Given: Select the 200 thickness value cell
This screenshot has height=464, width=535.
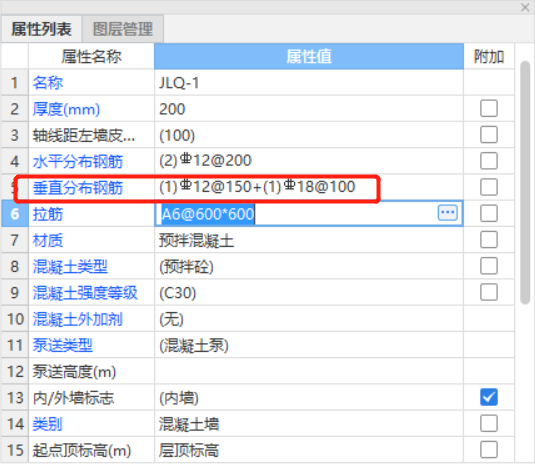Looking at the screenshot, I should pyautogui.click(x=309, y=109).
